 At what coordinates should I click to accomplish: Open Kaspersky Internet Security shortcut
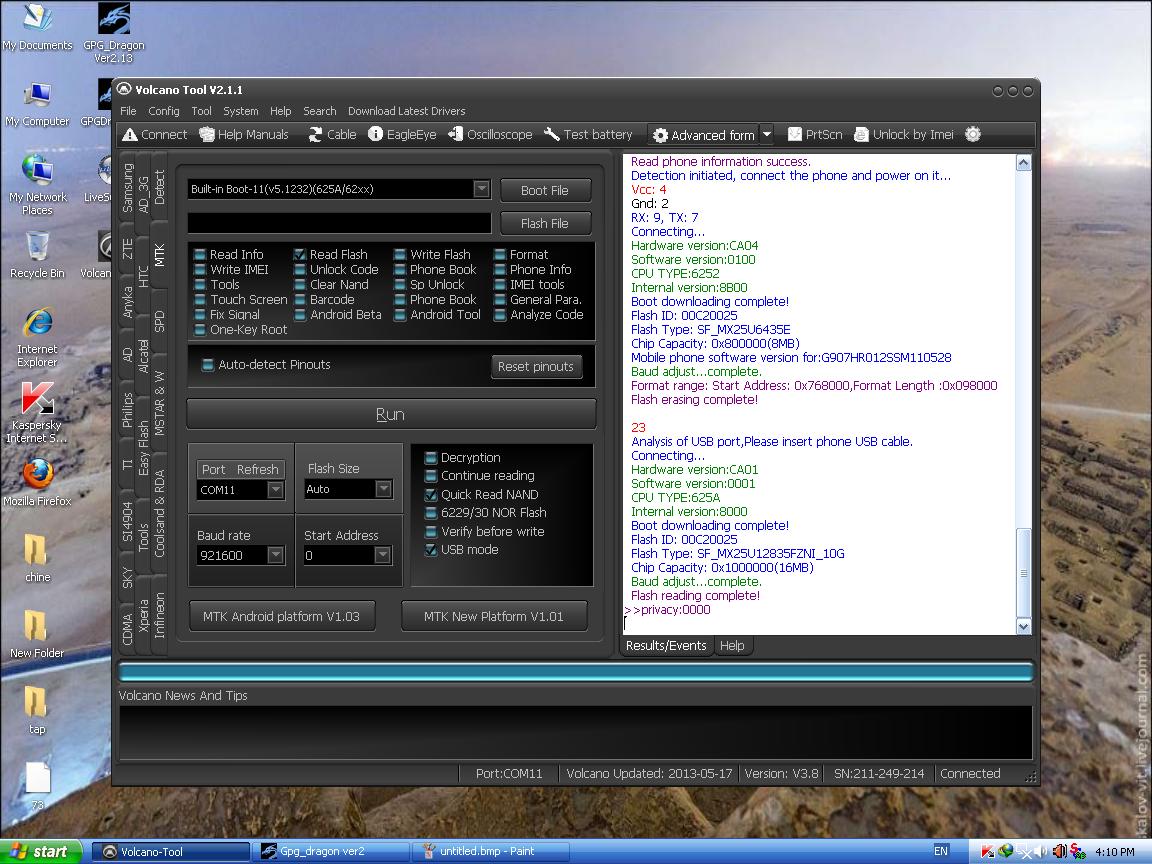37,412
